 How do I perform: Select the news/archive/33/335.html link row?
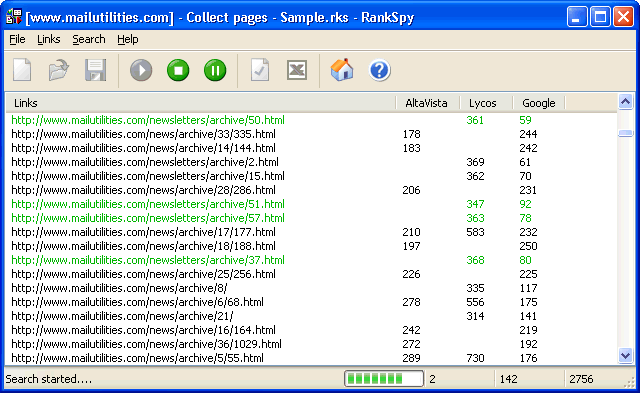(x=311, y=134)
